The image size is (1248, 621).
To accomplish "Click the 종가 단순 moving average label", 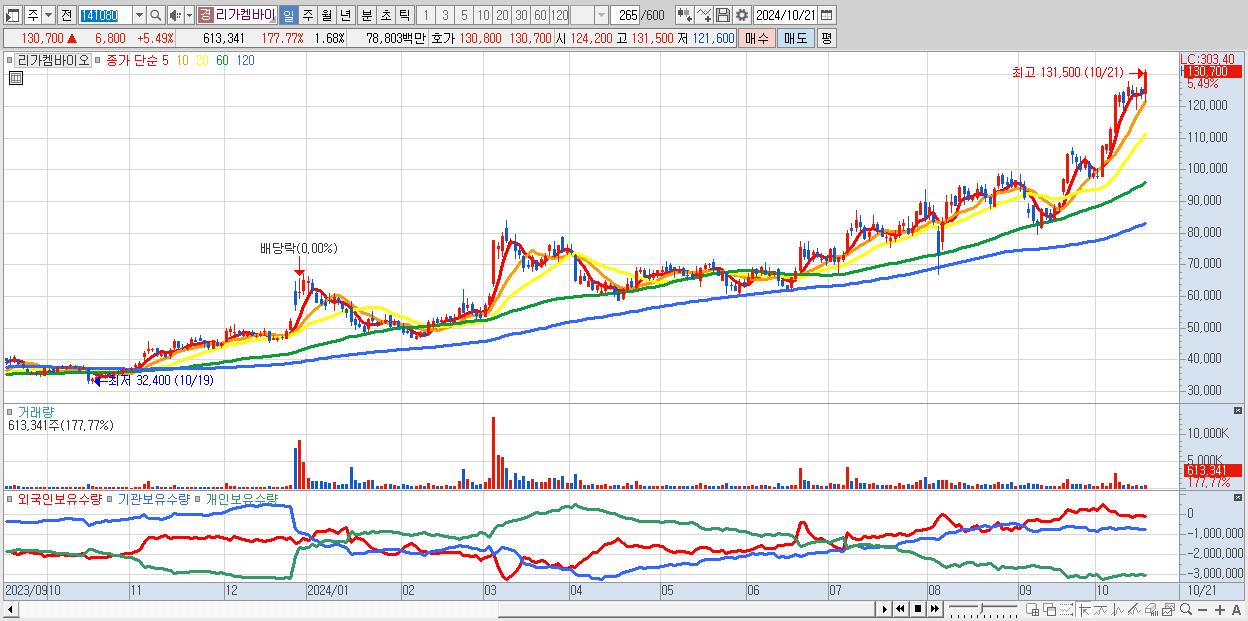I will coord(132,60).
